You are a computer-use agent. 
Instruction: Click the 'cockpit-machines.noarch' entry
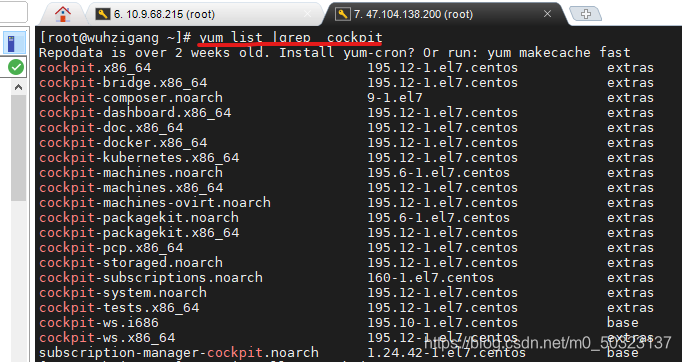[131, 173]
